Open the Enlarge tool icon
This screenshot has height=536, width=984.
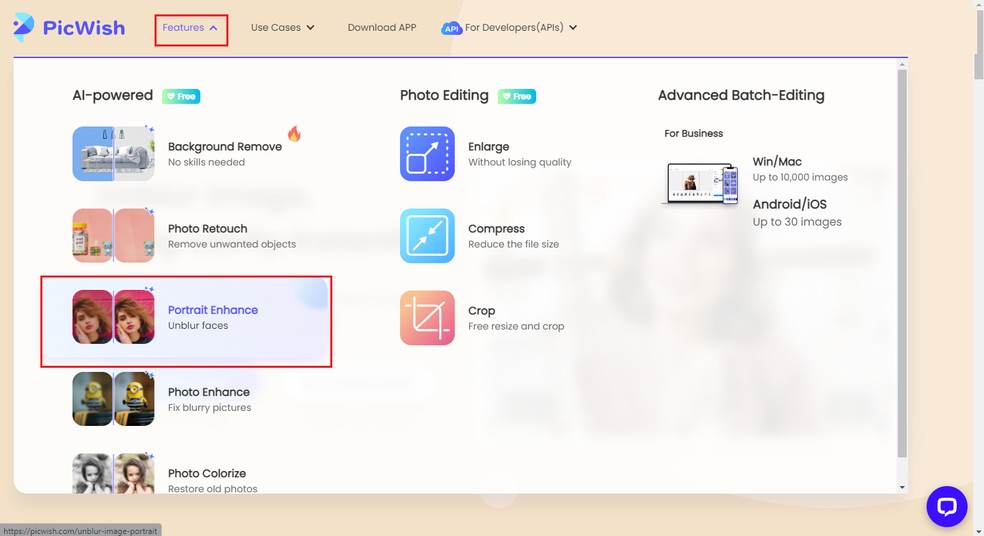pos(427,154)
